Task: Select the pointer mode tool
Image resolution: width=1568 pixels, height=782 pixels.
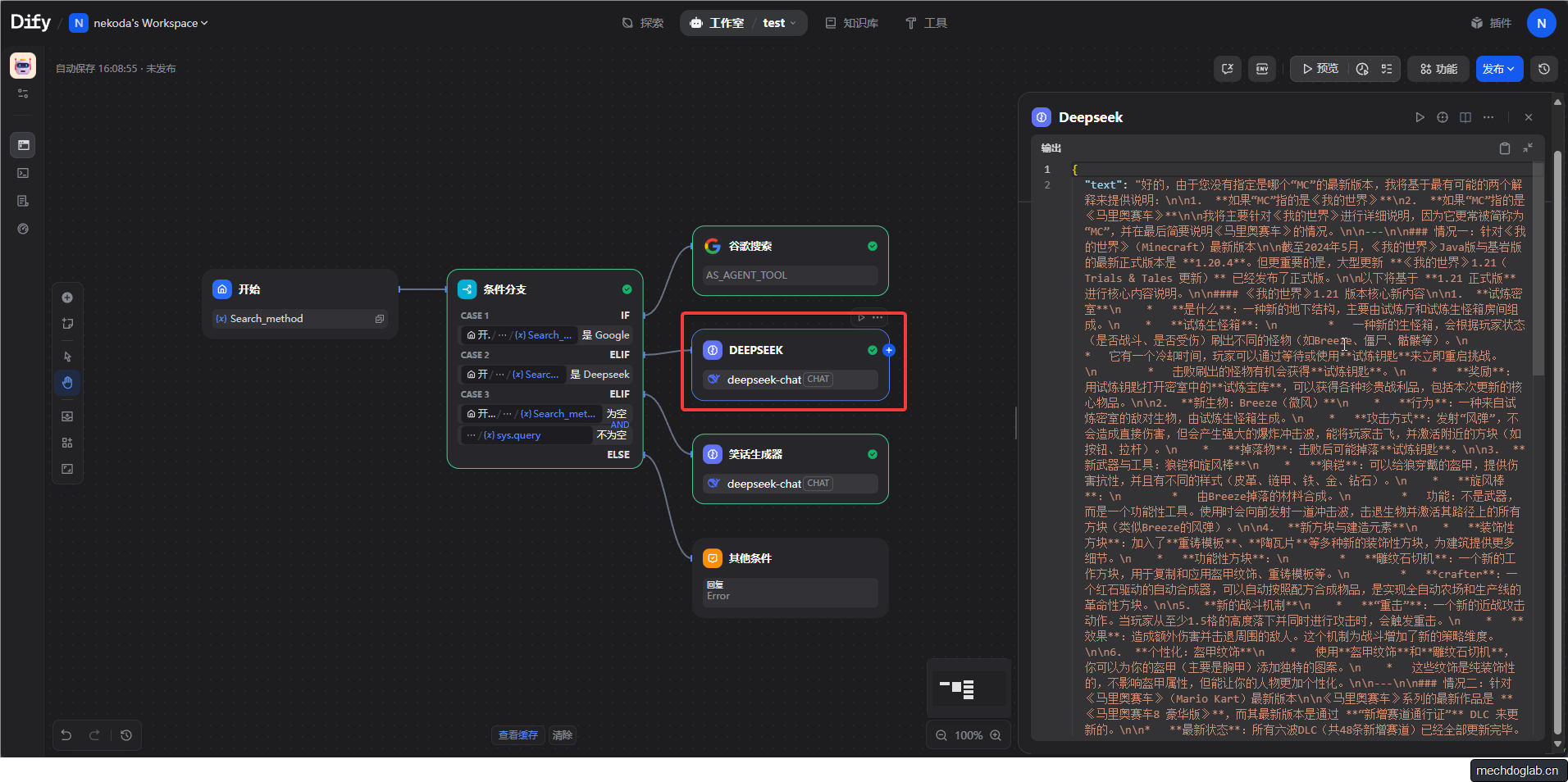Action: tap(67, 357)
